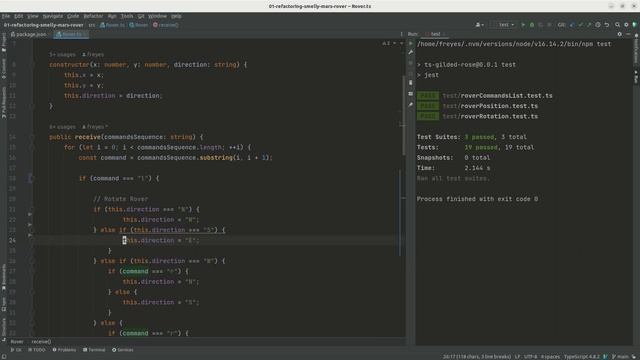Hide the Run tool window

tap(628, 34)
